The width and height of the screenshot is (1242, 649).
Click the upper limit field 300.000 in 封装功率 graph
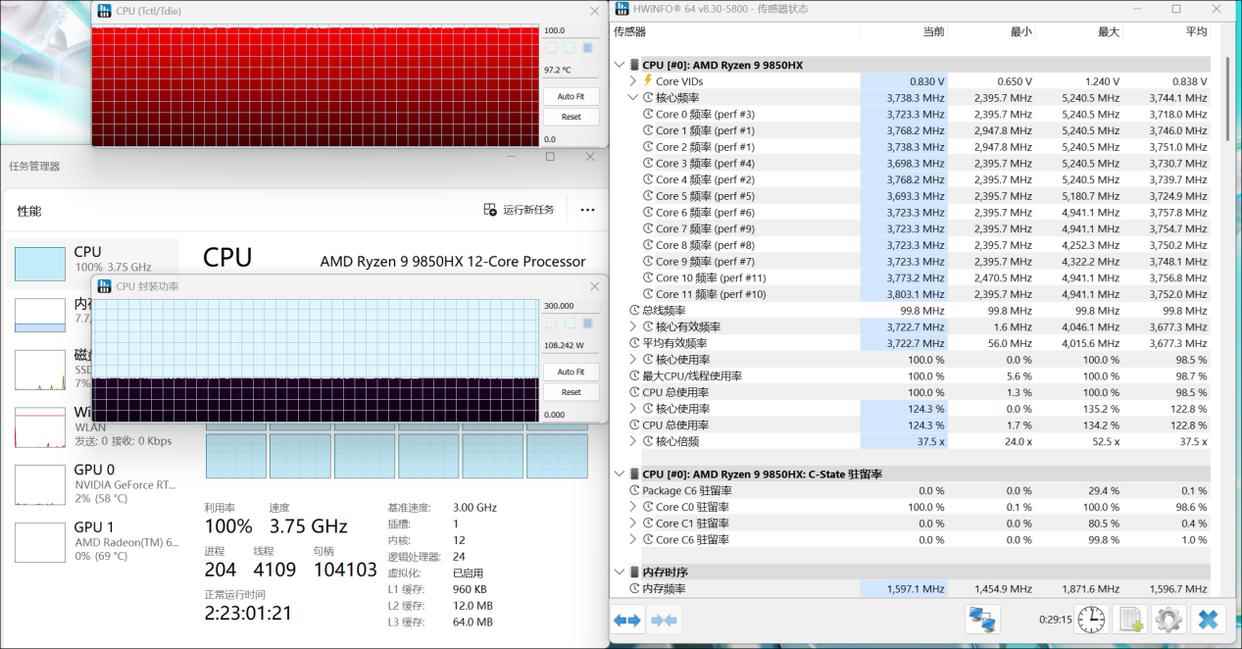[x=570, y=306]
